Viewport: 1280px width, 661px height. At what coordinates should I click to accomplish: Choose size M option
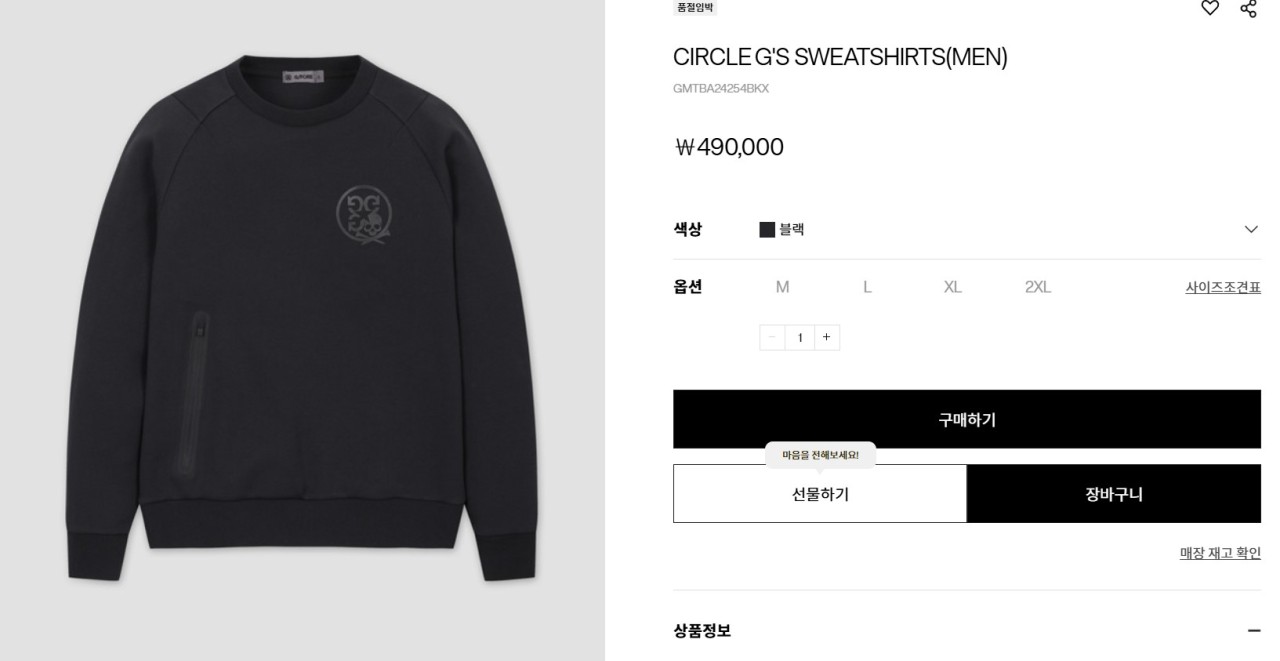pos(782,287)
